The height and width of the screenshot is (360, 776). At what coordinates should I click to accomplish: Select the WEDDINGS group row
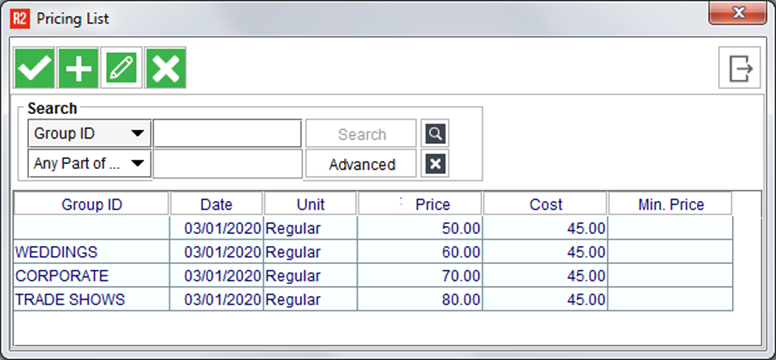373,252
